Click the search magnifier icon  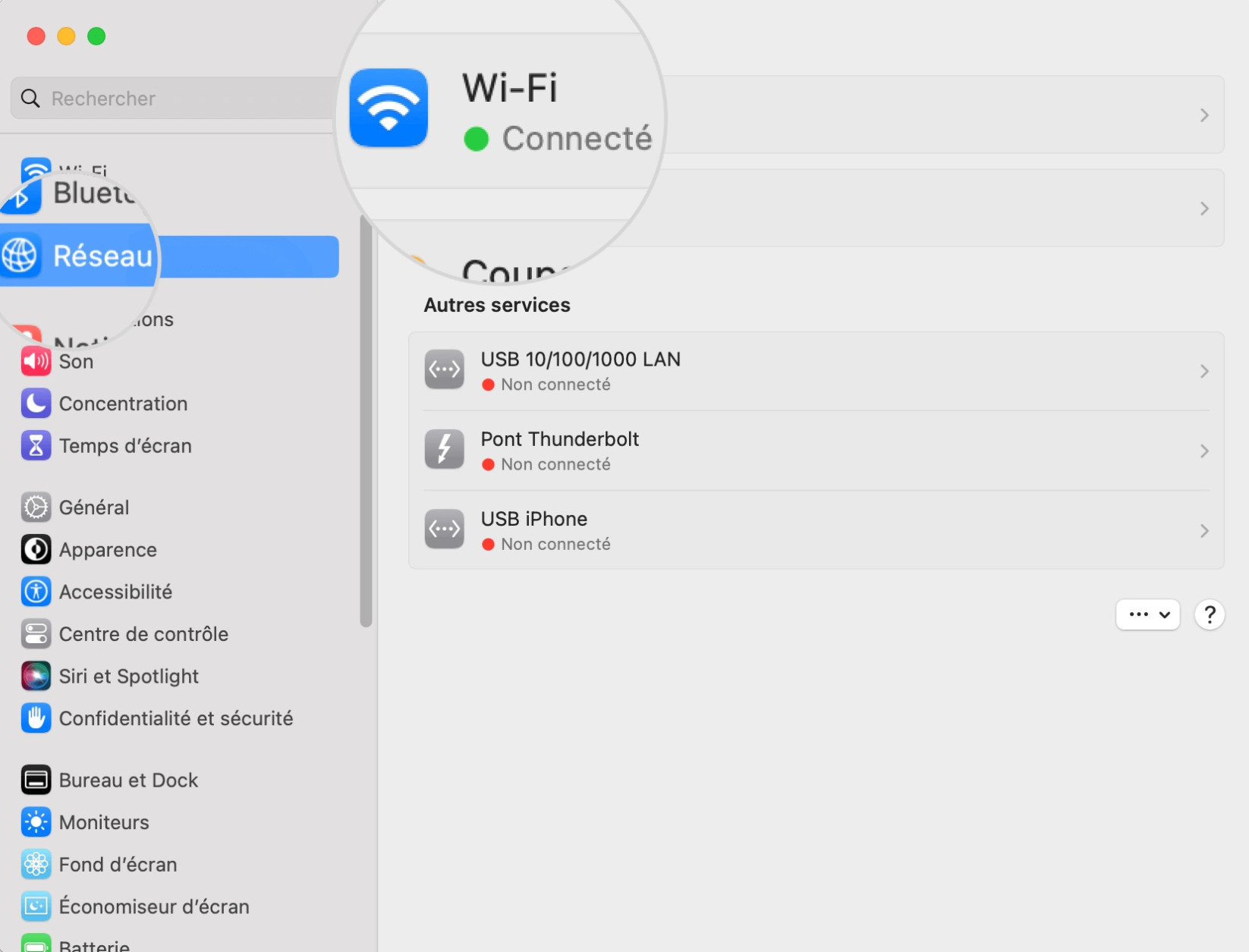[30, 99]
